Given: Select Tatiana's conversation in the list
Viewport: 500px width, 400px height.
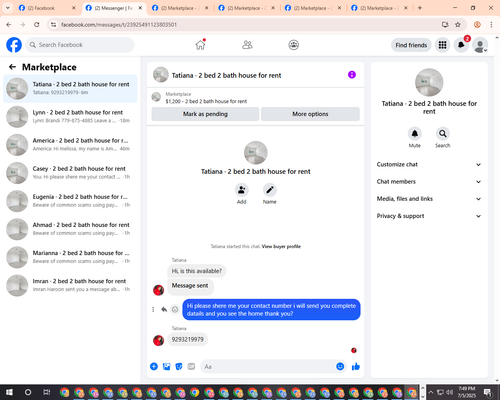Looking at the screenshot, I should click(70, 88).
